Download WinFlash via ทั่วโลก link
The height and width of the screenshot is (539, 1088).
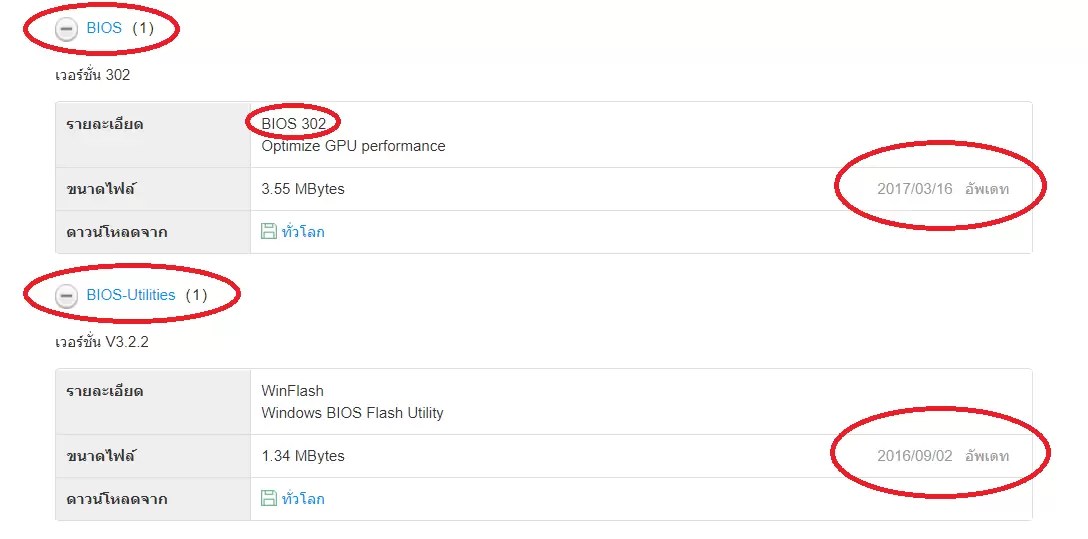point(303,498)
